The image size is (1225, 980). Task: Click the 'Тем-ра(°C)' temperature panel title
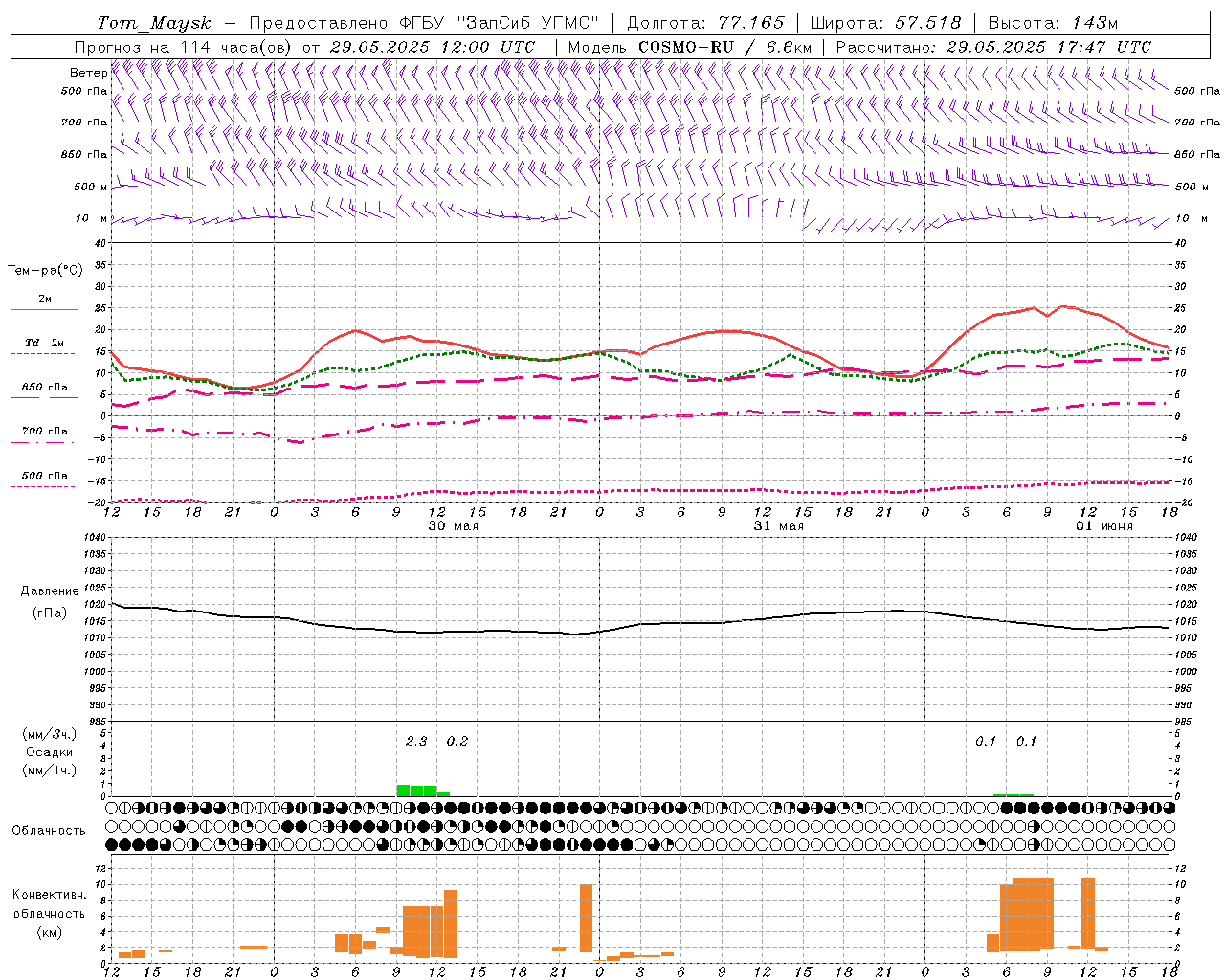point(45,271)
